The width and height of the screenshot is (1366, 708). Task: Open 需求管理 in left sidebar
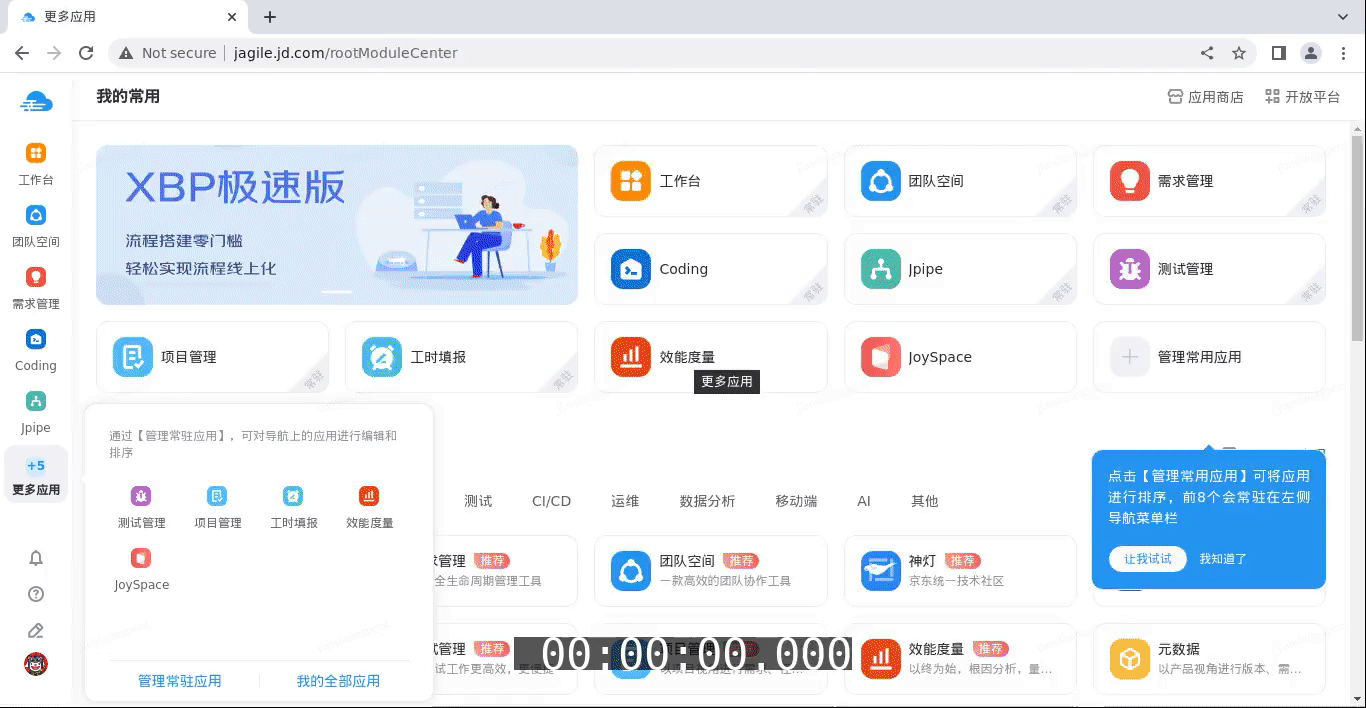tap(36, 289)
